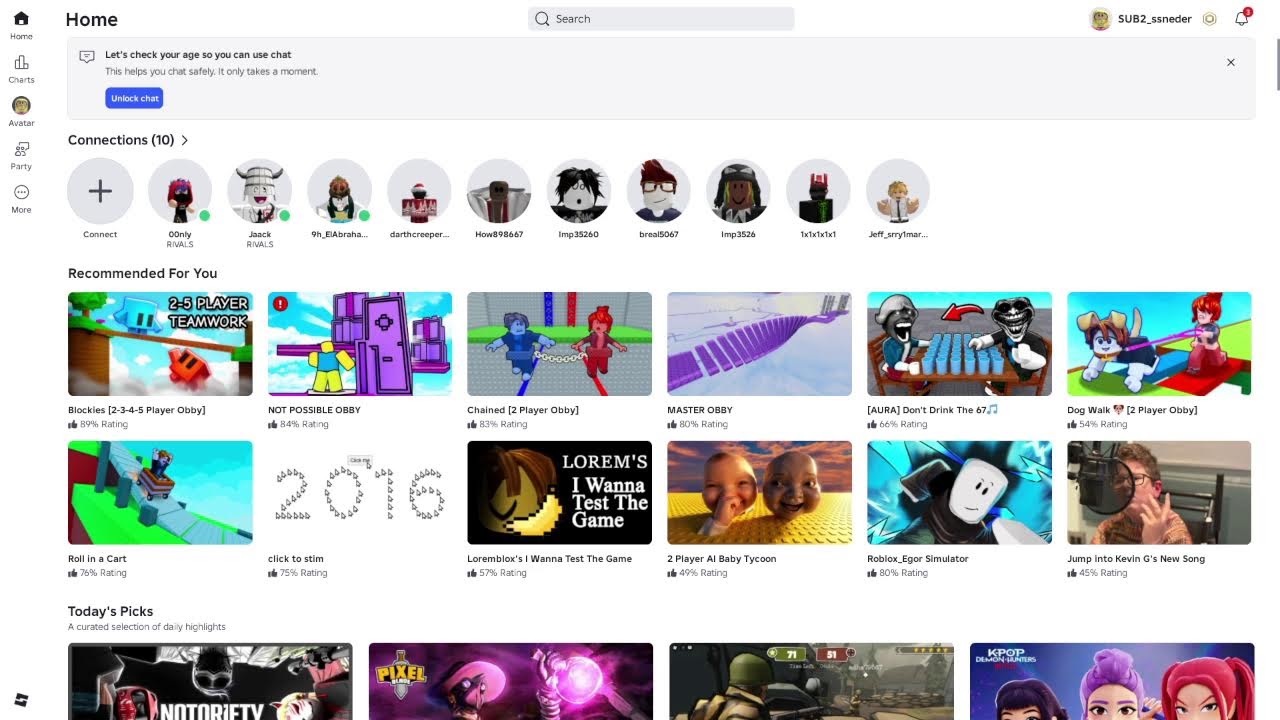The height and width of the screenshot is (720, 1280).
Task: Open Jeff_srry1mar connection avatar
Action: (x=898, y=191)
